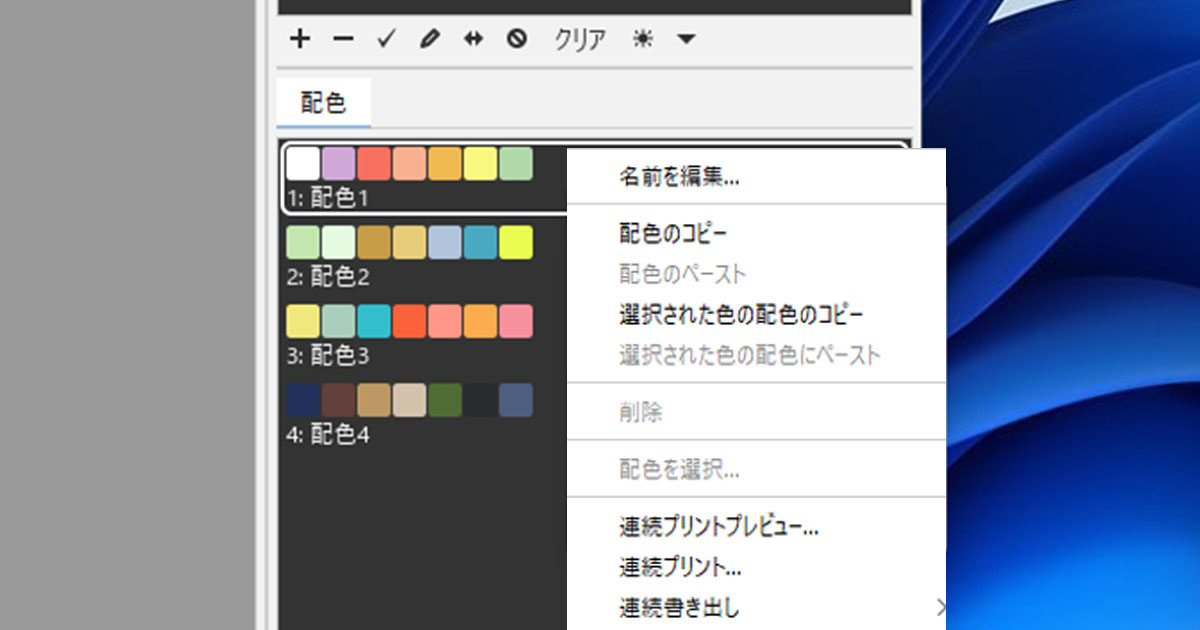
Task: Click the minus icon to remove colorway
Action: (343, 39)
